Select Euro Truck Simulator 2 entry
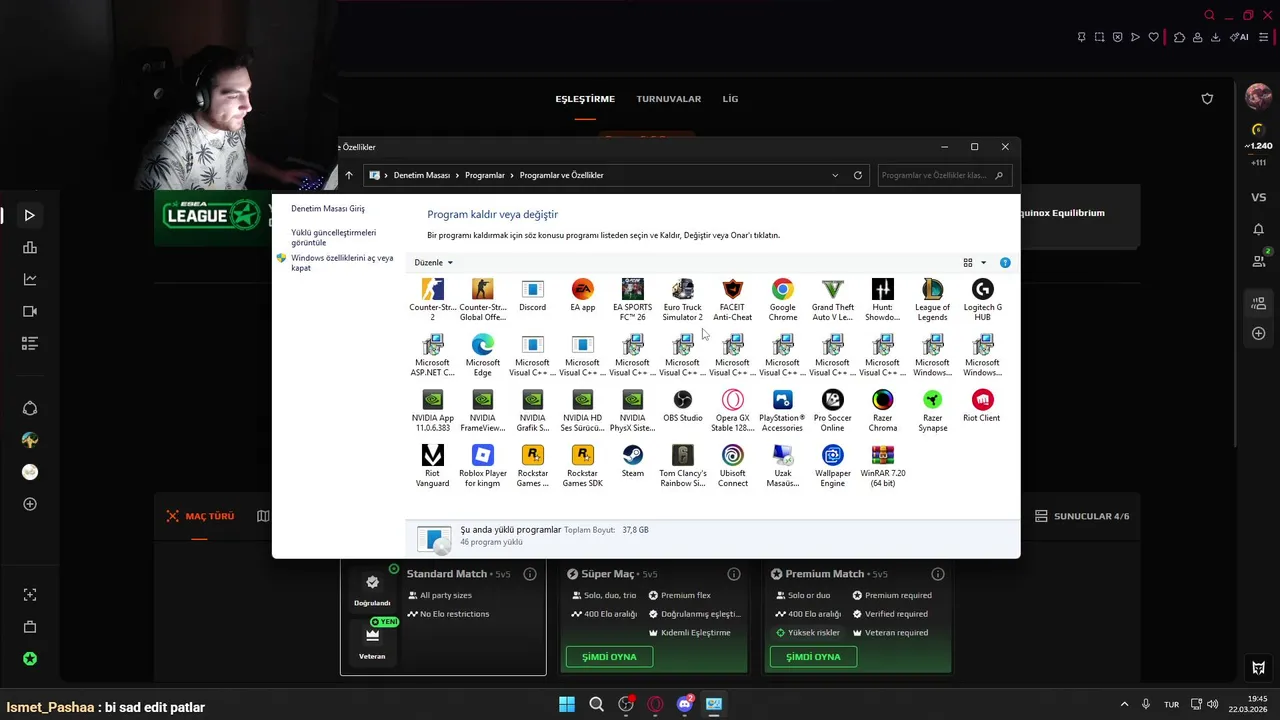 [x=682, y=299]
